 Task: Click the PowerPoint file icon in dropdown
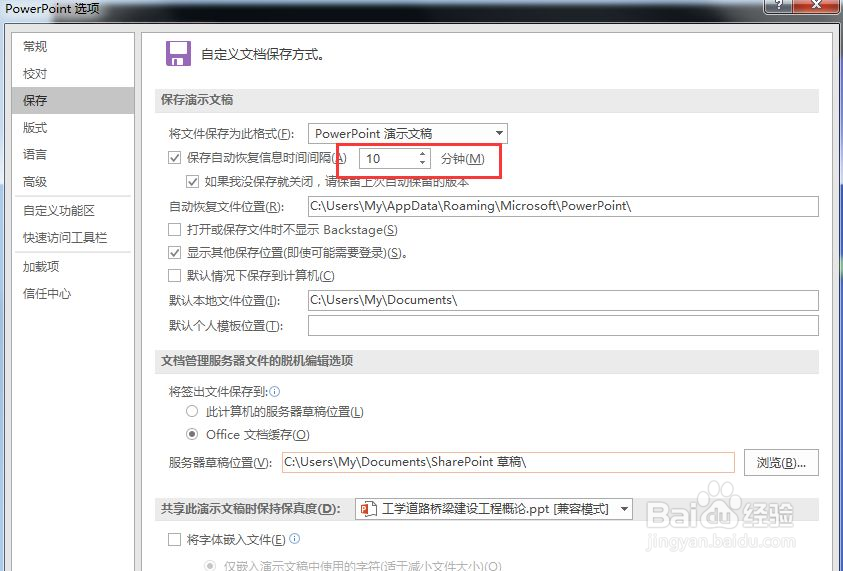[x=368, y=509]
